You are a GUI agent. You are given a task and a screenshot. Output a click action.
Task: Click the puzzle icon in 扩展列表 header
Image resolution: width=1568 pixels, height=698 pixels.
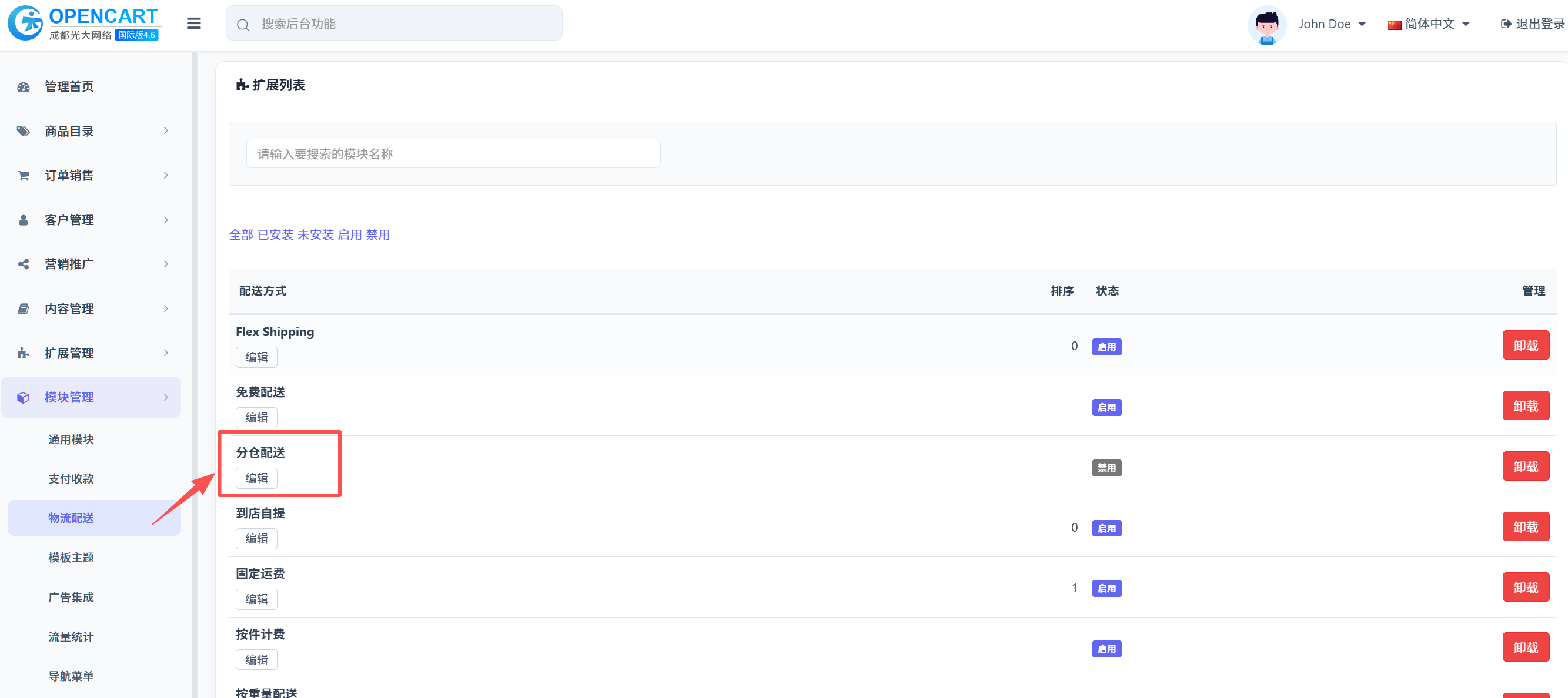tap(242, 85)
